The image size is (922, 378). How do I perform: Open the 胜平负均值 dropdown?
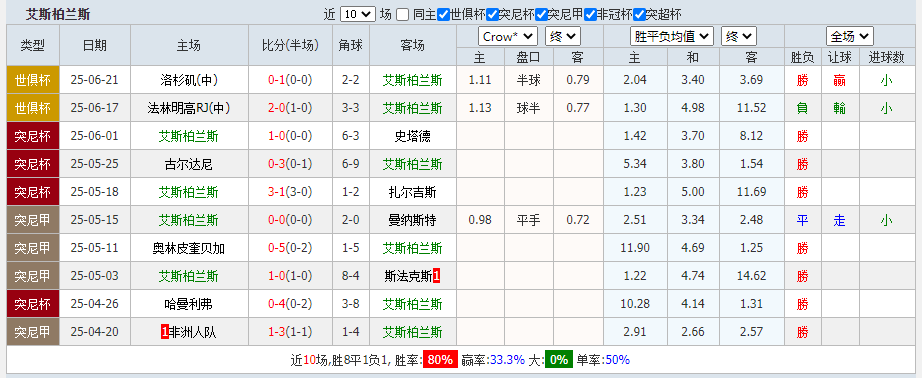pos(672,36)
